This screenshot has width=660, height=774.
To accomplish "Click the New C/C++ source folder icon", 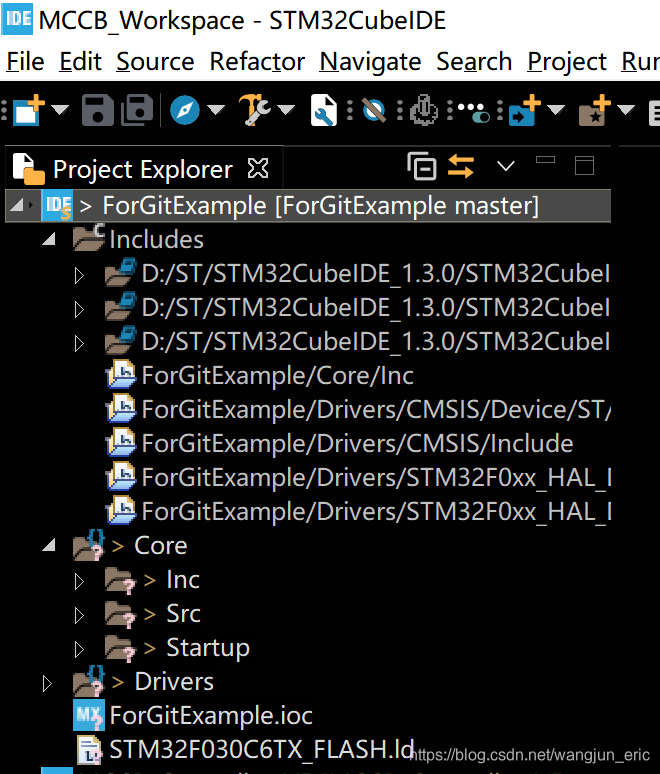I will coord(524,110).
